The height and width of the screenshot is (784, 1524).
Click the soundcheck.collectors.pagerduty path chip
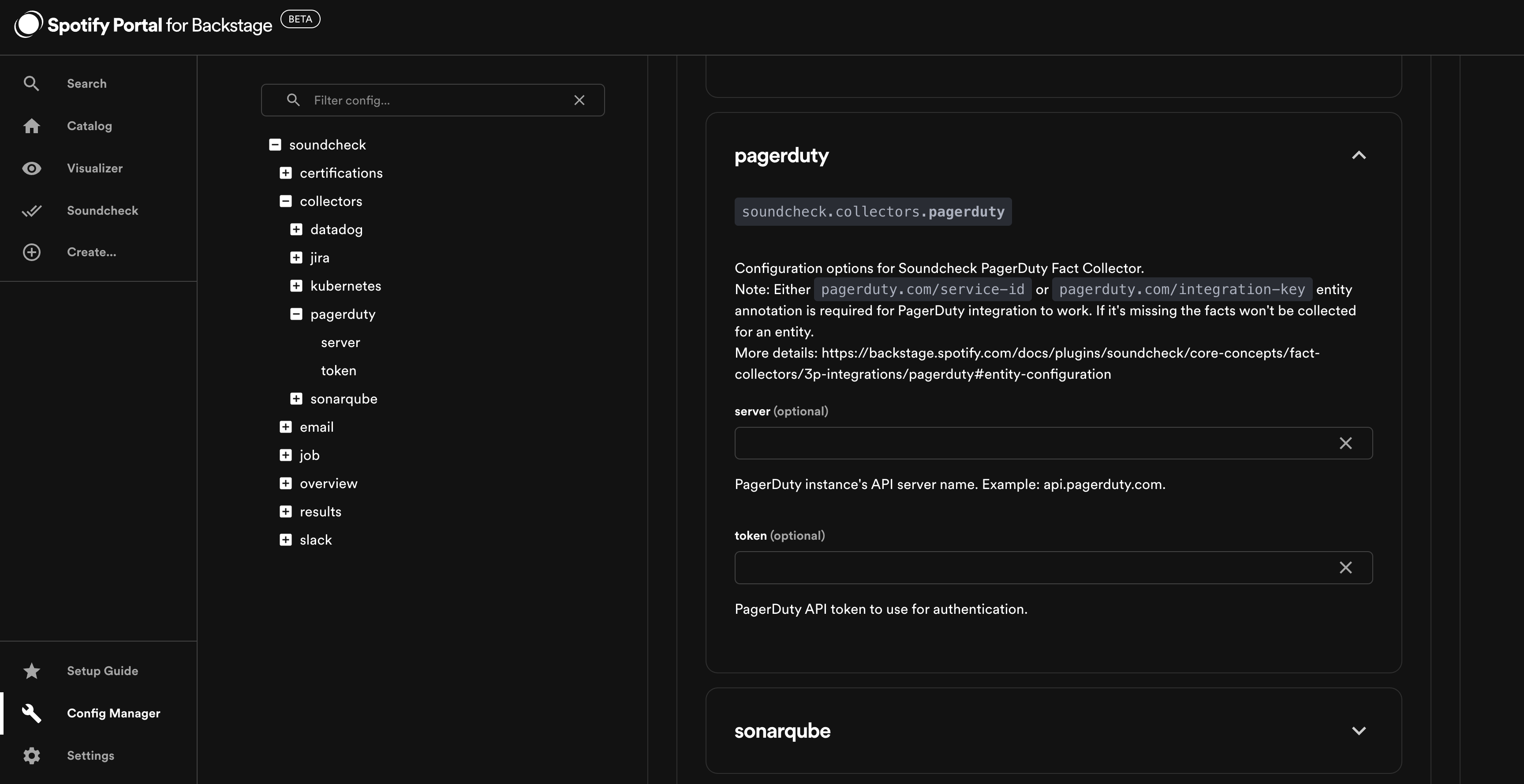(873, 212)
